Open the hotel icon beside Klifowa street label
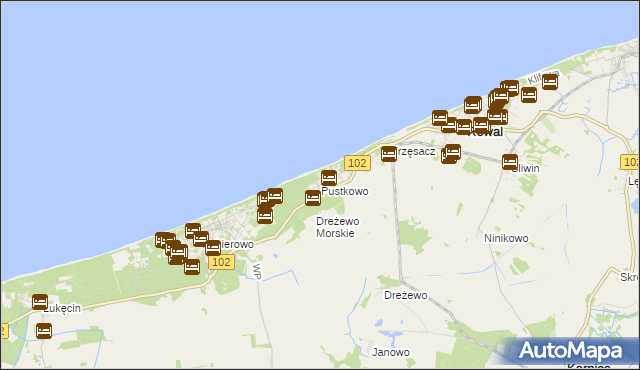The image size is (640, 370). [550, 82]
